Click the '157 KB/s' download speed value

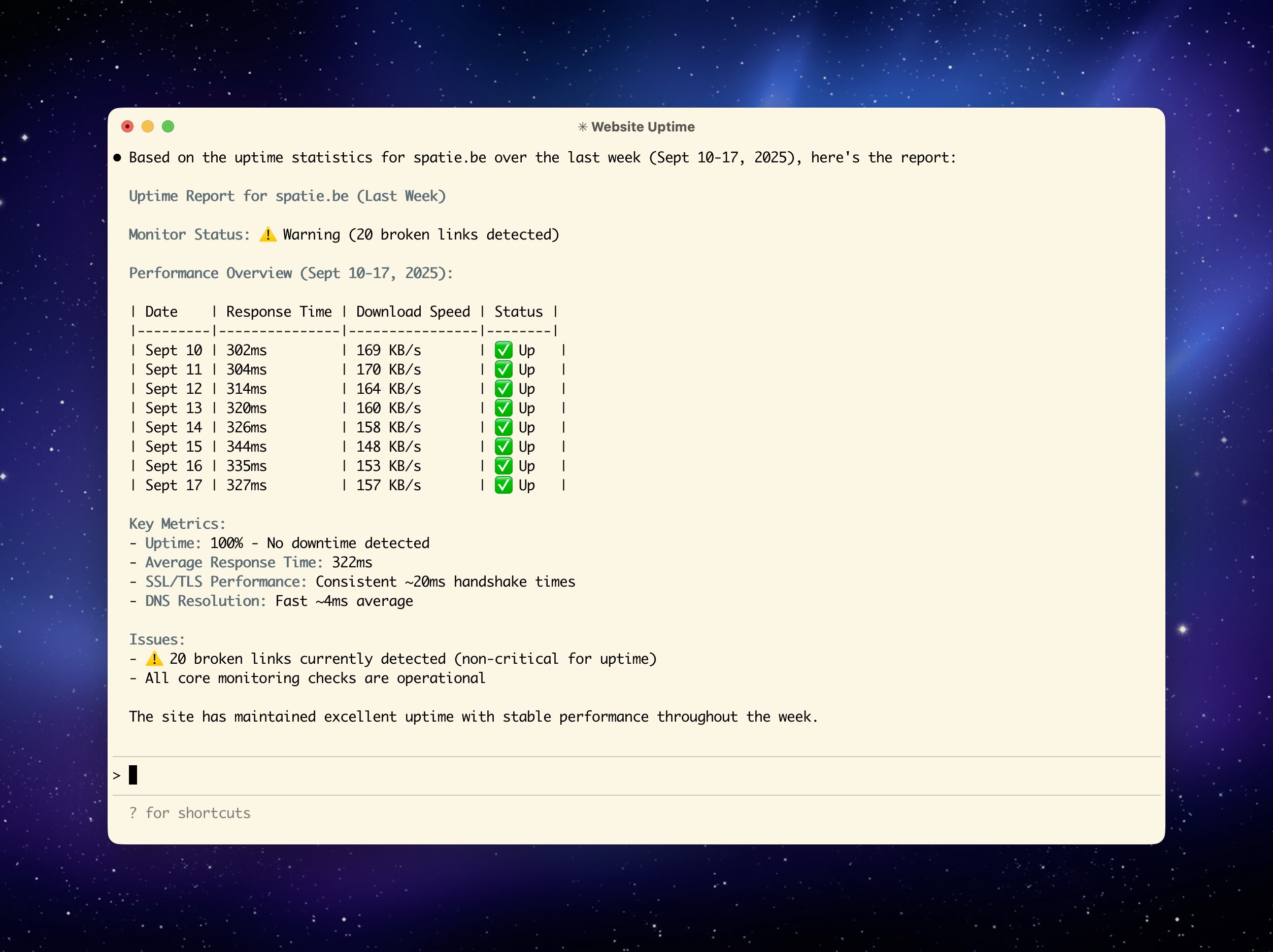coord(388,485)
